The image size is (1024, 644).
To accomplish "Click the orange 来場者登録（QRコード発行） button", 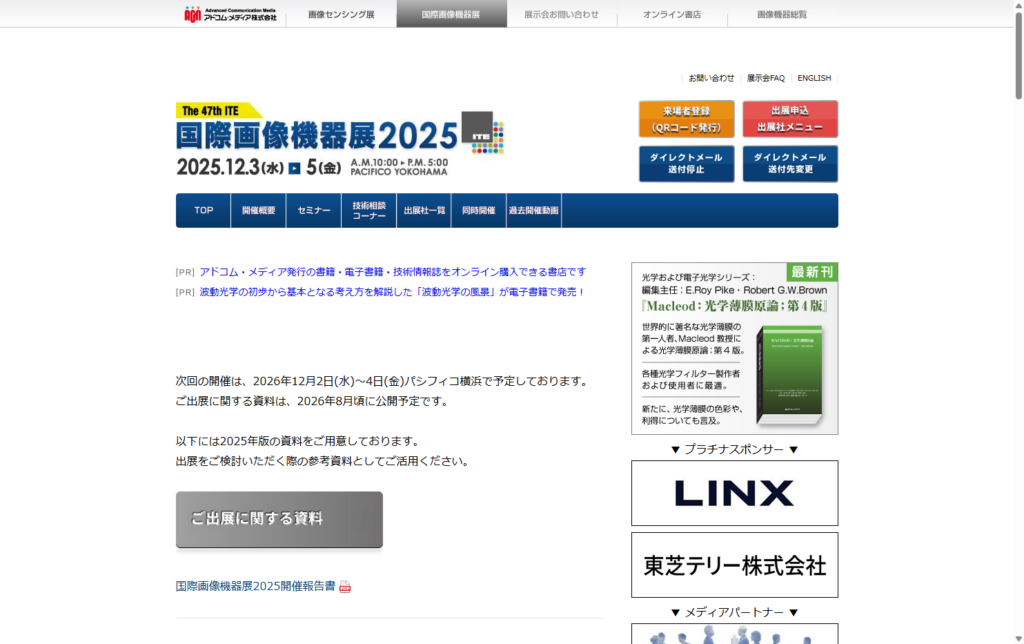I will click(x=686, y=118).
